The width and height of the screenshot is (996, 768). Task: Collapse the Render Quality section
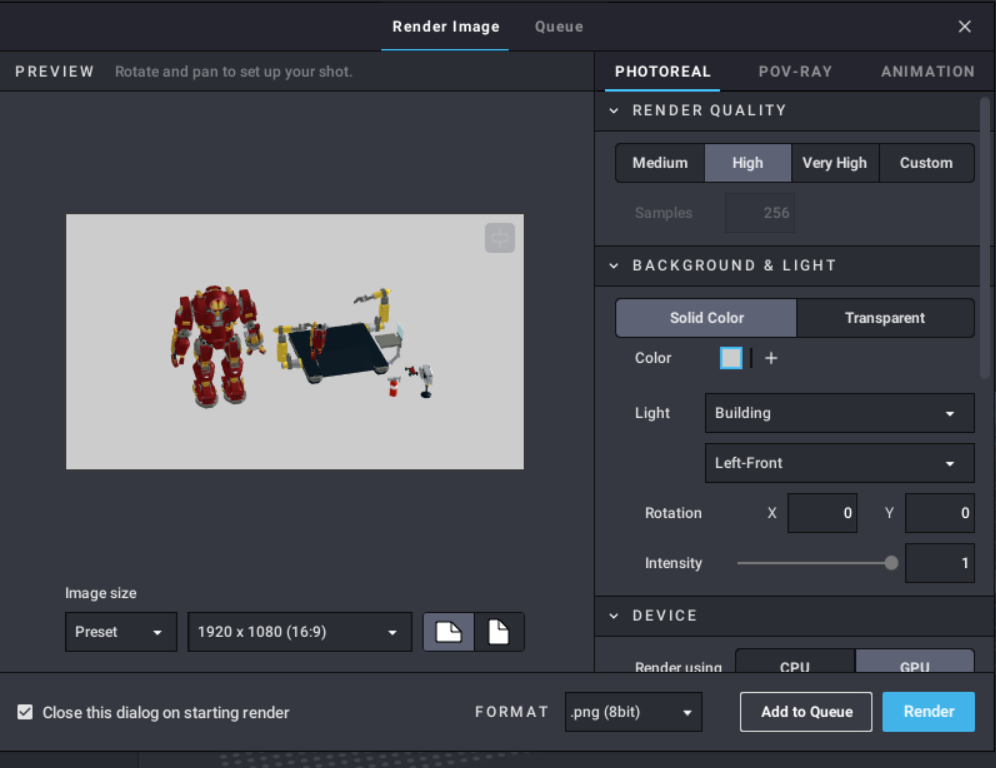614,111
